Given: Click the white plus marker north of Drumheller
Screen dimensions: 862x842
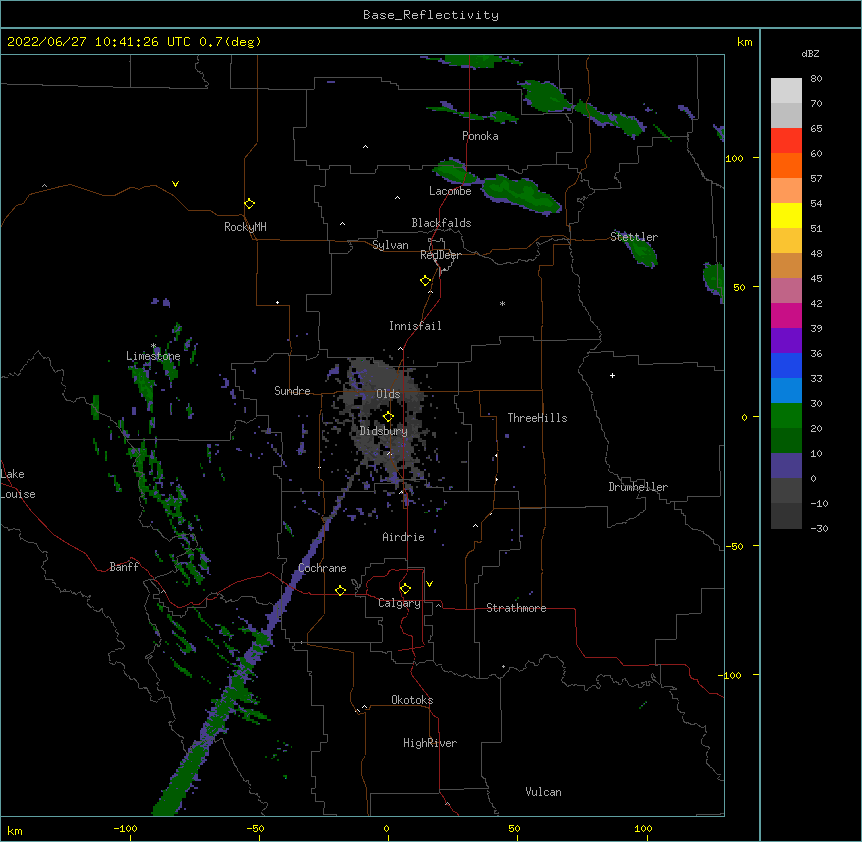Looking at the screenshot, I should (612, 375).
